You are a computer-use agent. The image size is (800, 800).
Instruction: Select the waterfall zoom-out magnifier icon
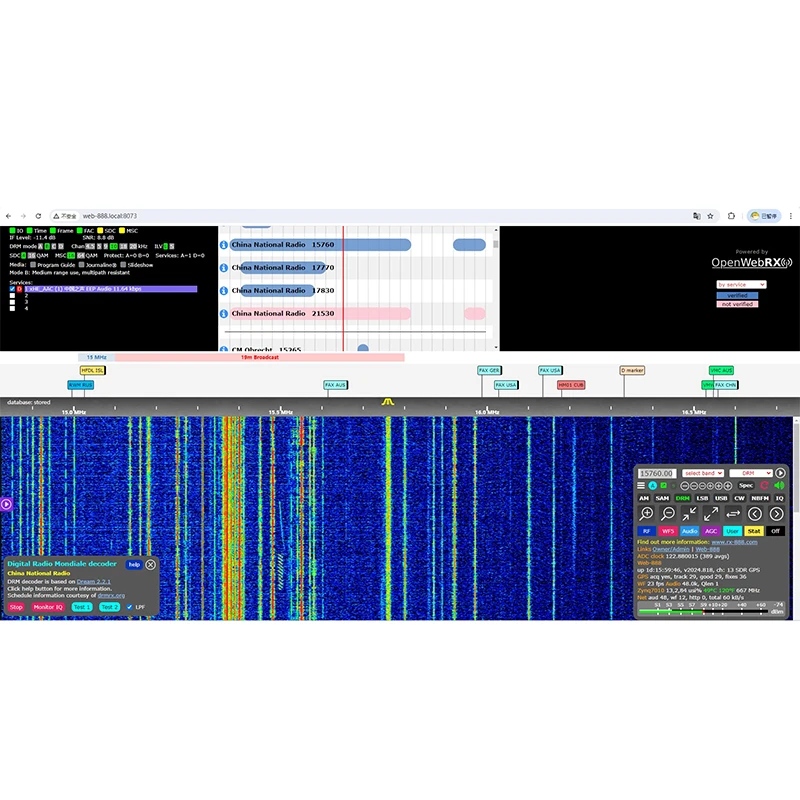pyautogui.click(x=668, y=512)
